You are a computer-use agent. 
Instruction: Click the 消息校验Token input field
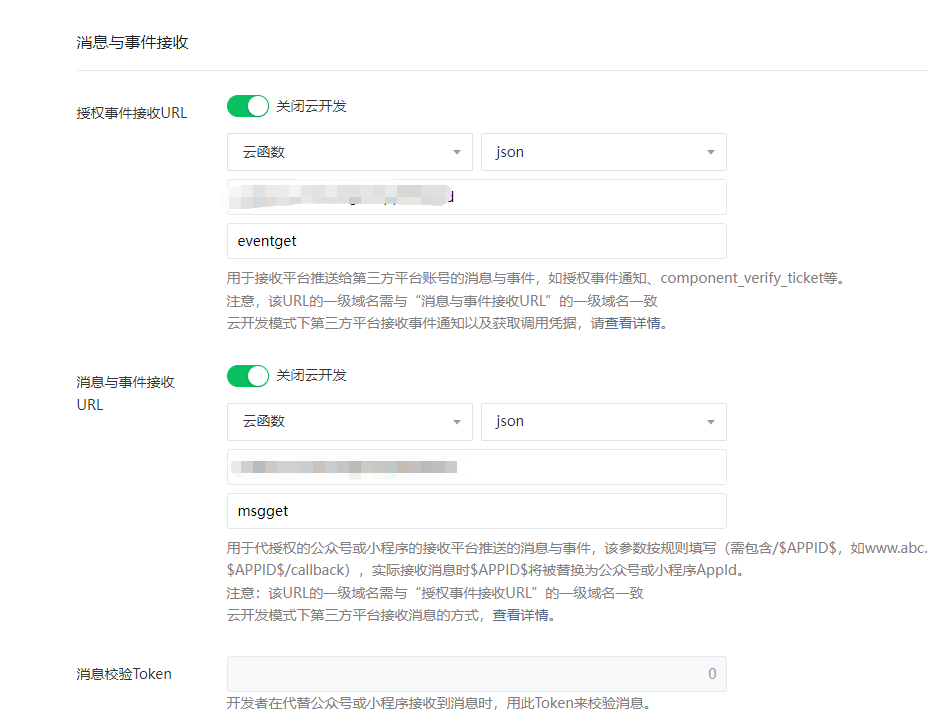tap(476, 673)
